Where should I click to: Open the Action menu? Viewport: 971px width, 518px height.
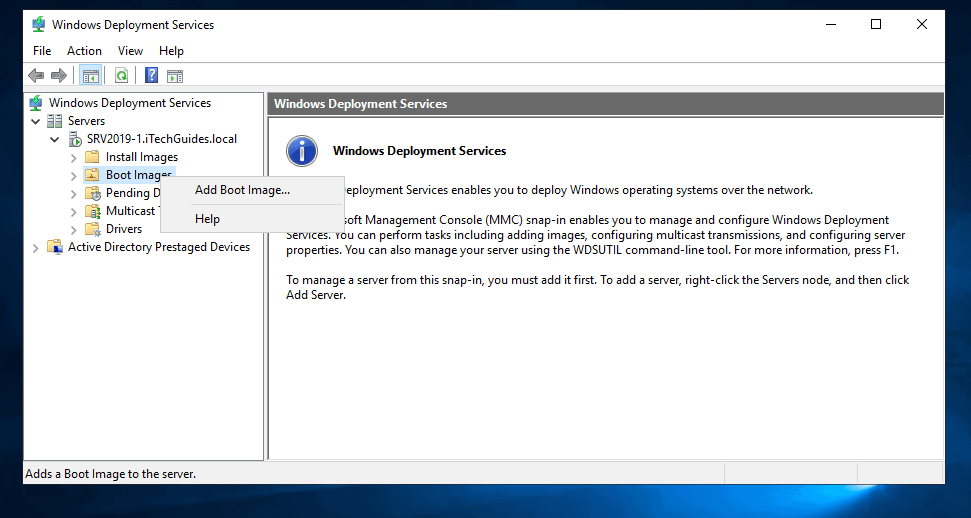click(x=84, y=51)
